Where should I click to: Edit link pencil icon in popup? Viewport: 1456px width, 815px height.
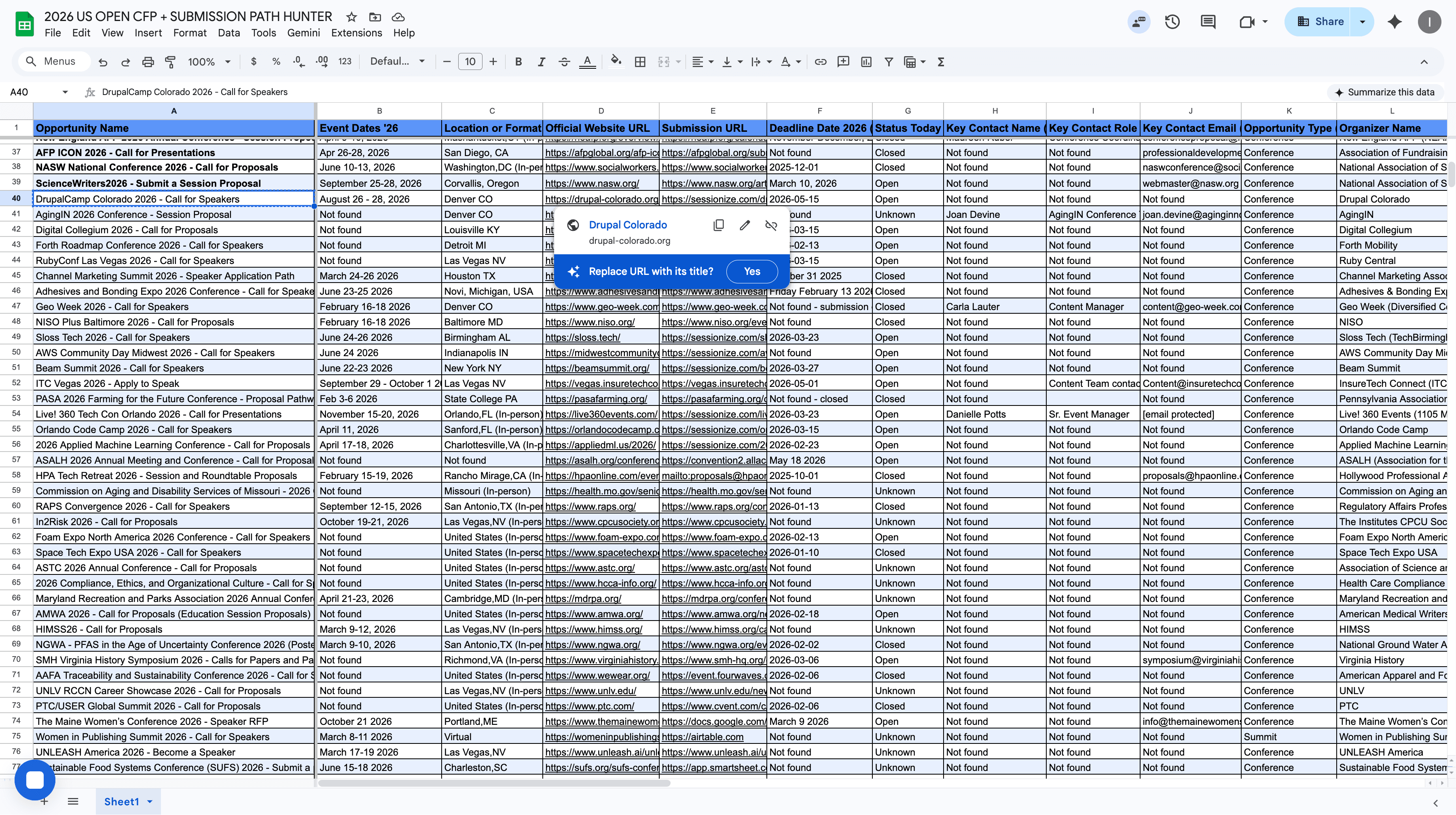coord(745,225)
